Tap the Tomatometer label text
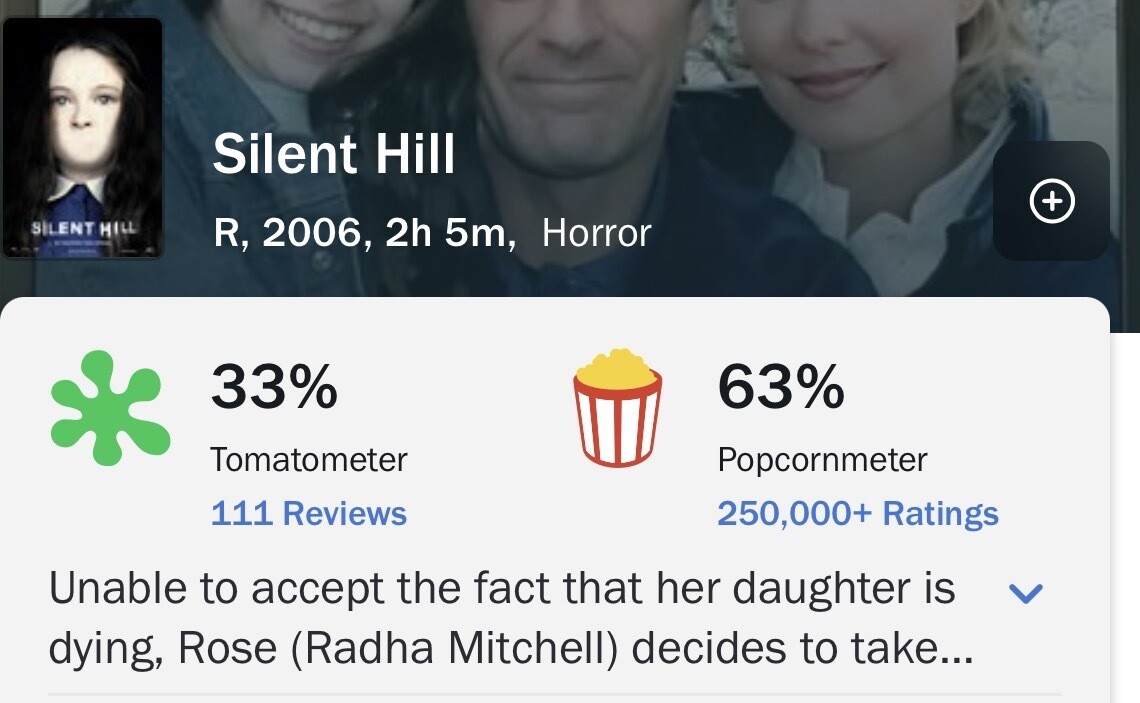The image size is (1140, 703). pyautogui.click(x=308, y=460)
